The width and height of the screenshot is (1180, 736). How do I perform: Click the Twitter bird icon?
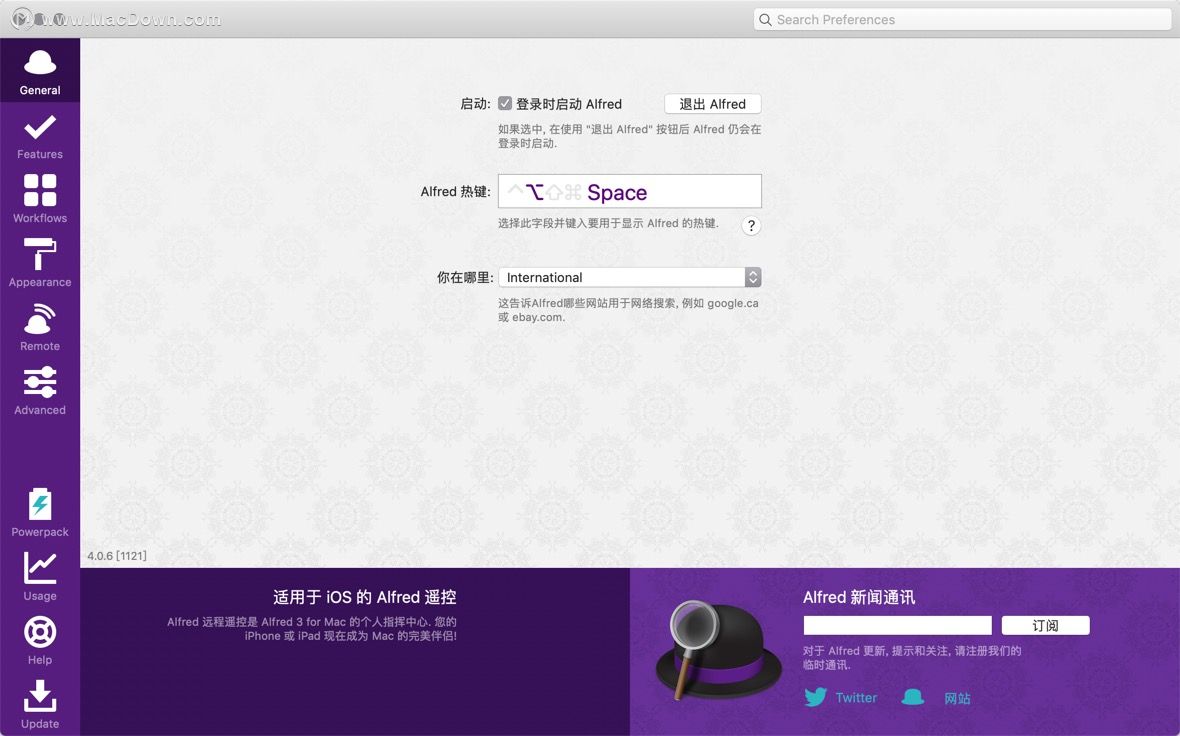815,698
